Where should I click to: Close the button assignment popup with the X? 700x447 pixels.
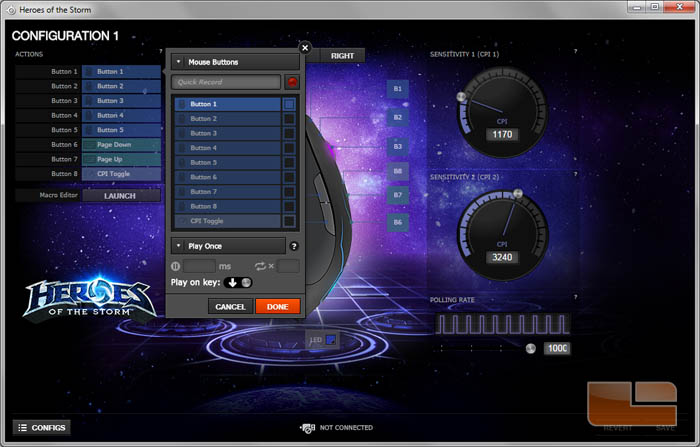coord(305,47)
